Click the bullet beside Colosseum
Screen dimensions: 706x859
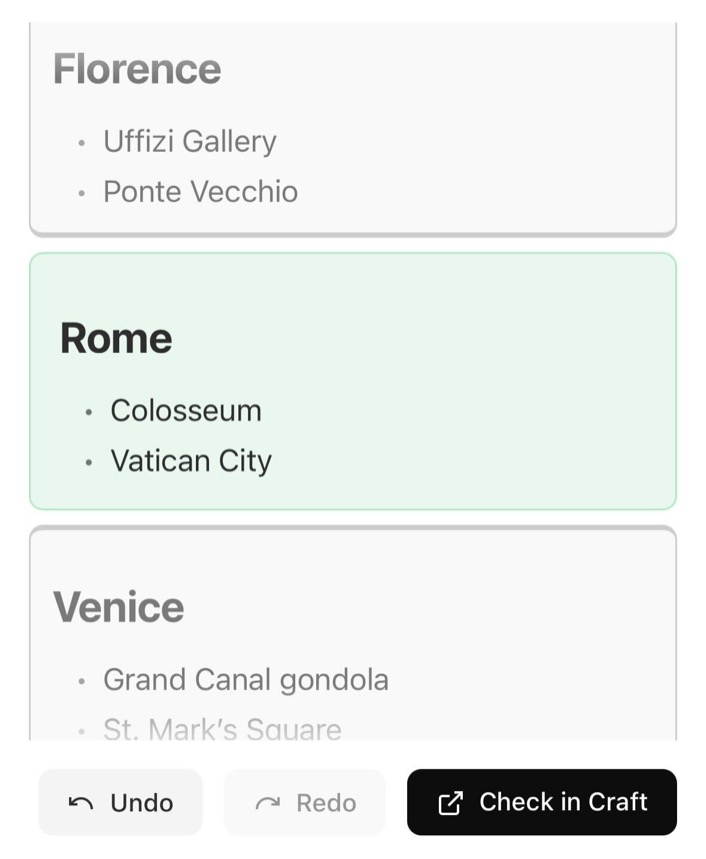click(89, 412)
